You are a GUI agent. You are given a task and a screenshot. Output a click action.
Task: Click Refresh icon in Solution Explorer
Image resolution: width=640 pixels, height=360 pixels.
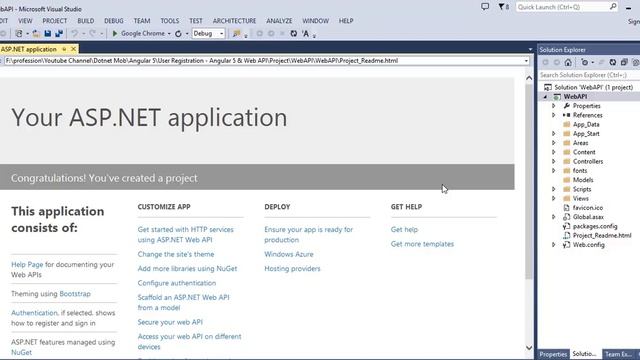pos(613,62)
